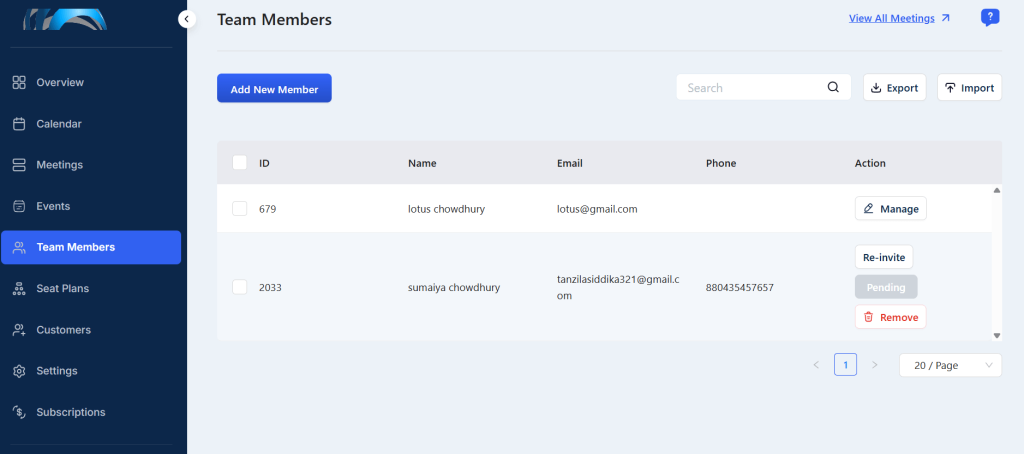The image size is (1024, 454).
Task: Select the checkbox for member 2033
Action: click(240, 287)
